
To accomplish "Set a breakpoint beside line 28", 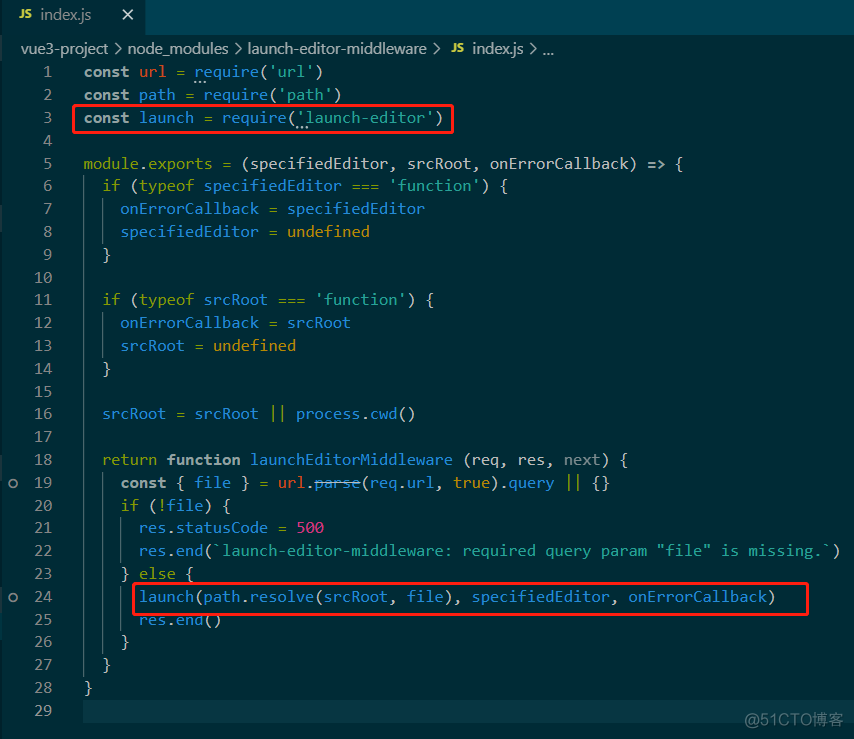I will [x=13, y=687].
